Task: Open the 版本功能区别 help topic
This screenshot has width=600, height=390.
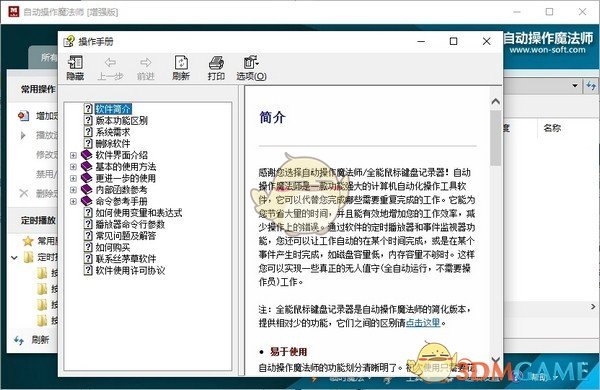Action: (122, 121)
